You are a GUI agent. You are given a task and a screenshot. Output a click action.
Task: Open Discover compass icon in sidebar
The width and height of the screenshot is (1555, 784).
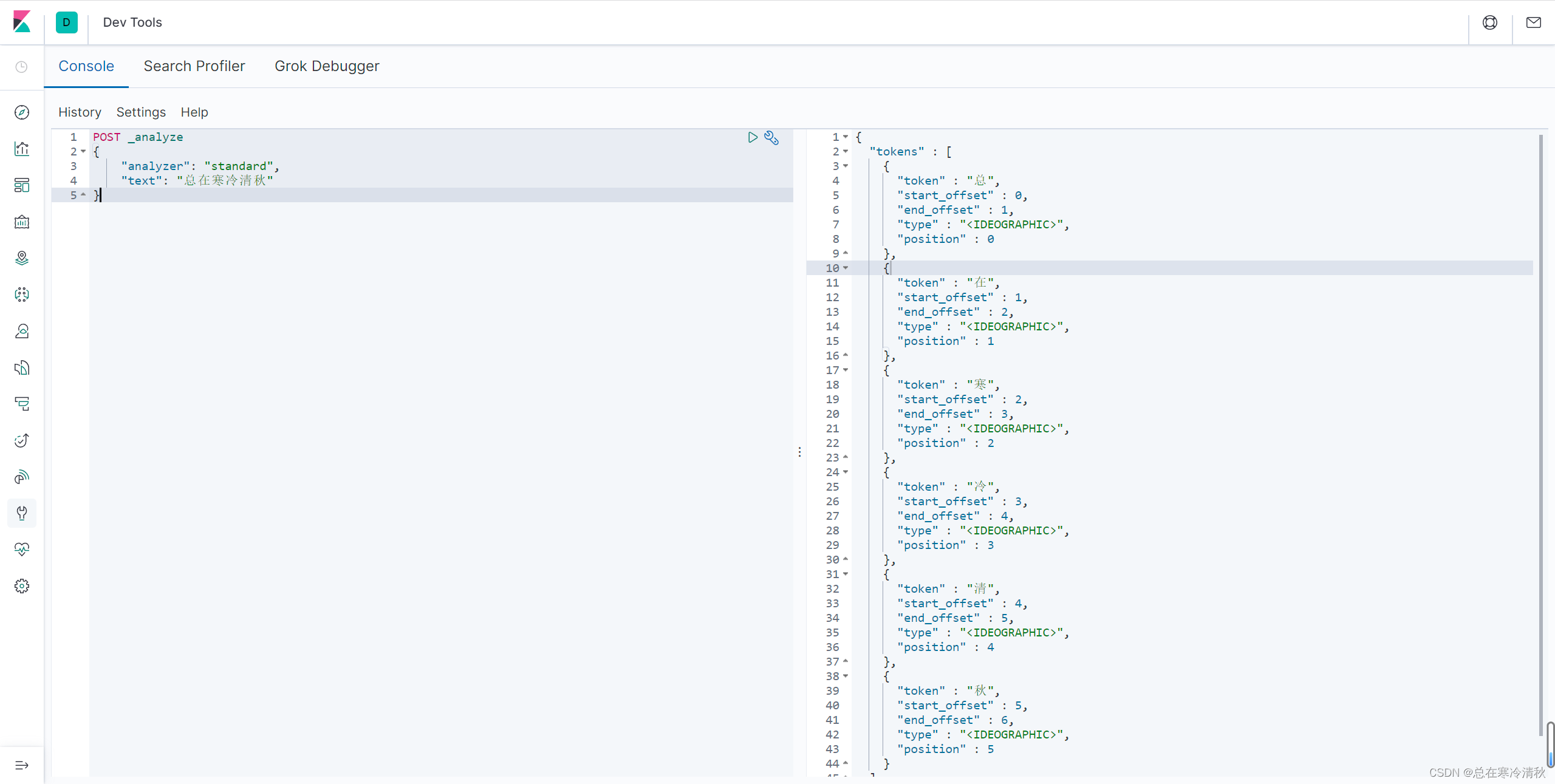pyautogui.click(x=22, y=112)
